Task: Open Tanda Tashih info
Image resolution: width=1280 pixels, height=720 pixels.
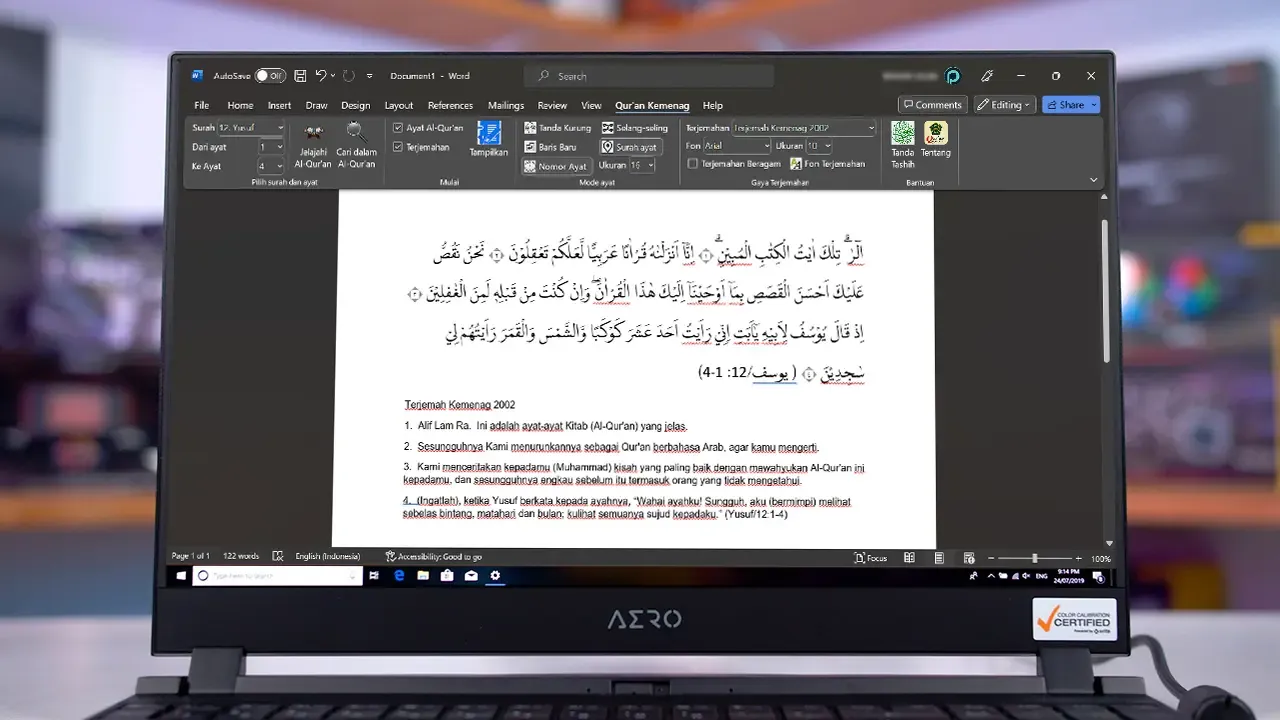Action: [x=903, y=143]
